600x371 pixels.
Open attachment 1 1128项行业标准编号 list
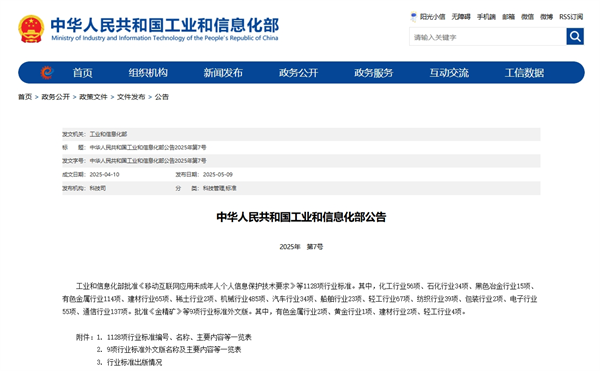pyautogui.click(x=179, y=337)
